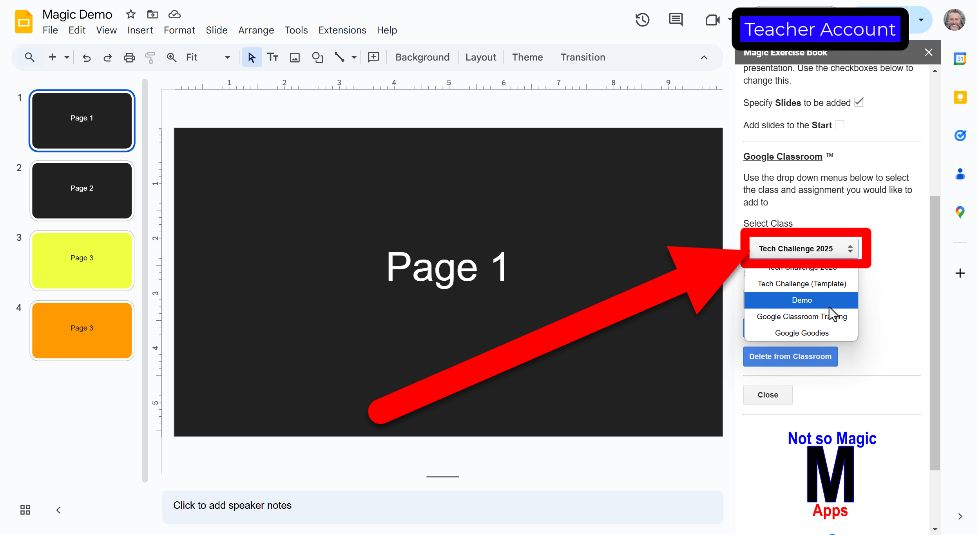
Task: Open the Google Classroom link
Action: click(x=783, y=156)
